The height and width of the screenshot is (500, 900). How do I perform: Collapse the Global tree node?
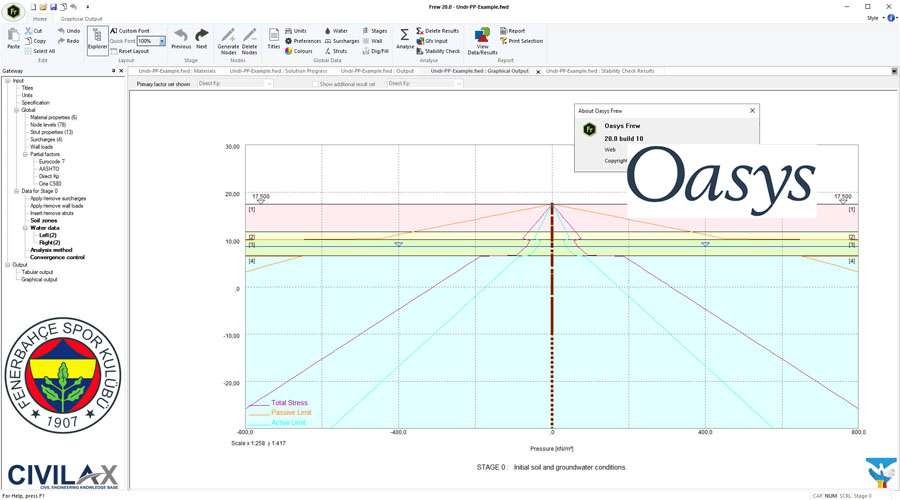[16, 110]
